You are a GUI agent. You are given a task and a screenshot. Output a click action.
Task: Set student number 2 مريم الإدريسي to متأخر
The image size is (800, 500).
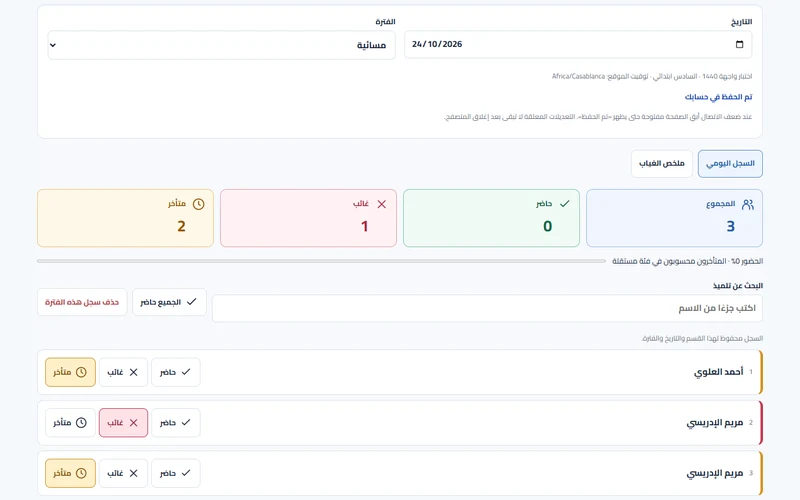70,422
